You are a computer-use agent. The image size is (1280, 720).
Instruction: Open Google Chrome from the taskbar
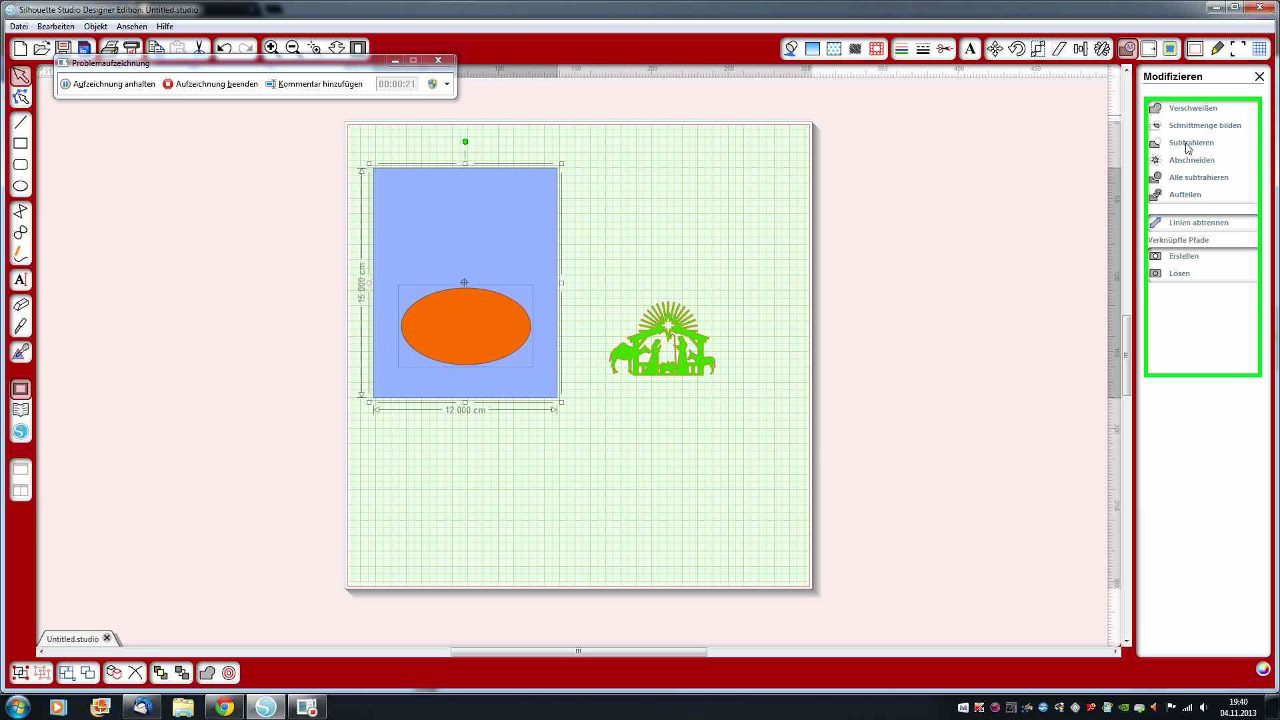click(224, 707)
